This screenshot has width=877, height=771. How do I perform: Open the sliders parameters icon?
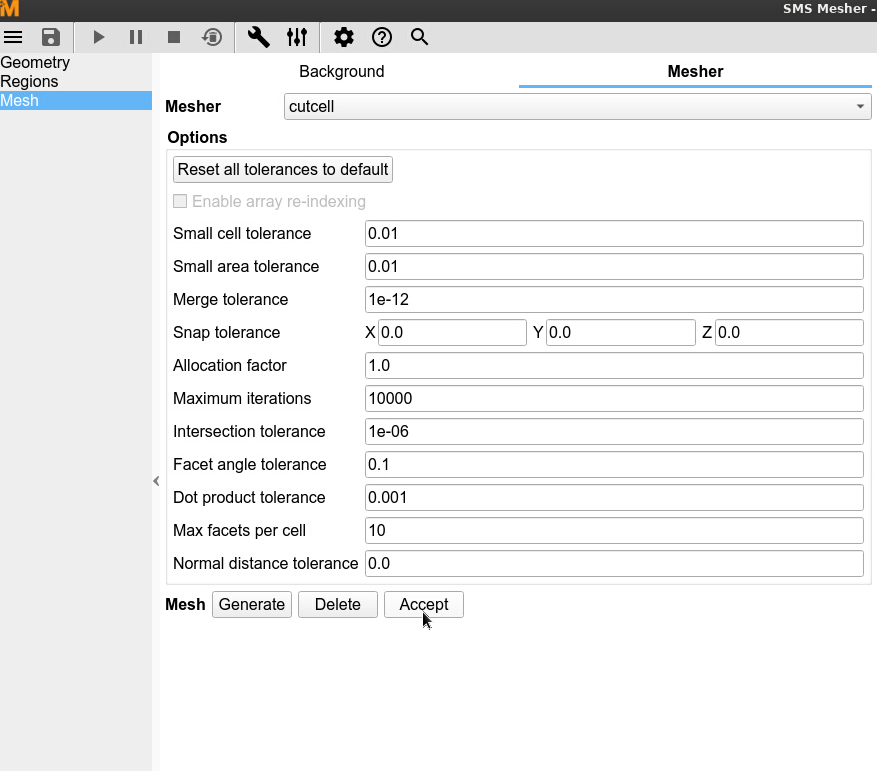[297, 37]
